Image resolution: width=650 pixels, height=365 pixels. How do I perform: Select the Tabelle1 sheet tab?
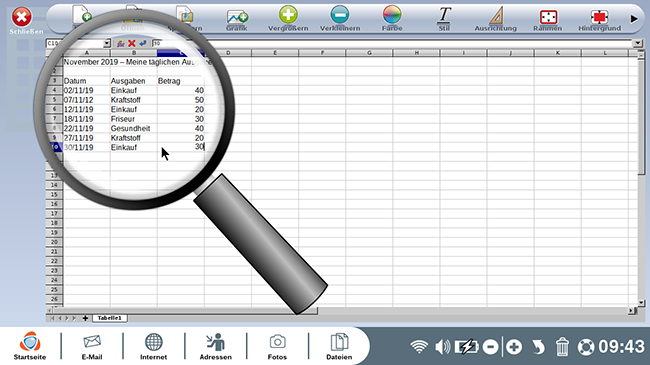point(109,318)
